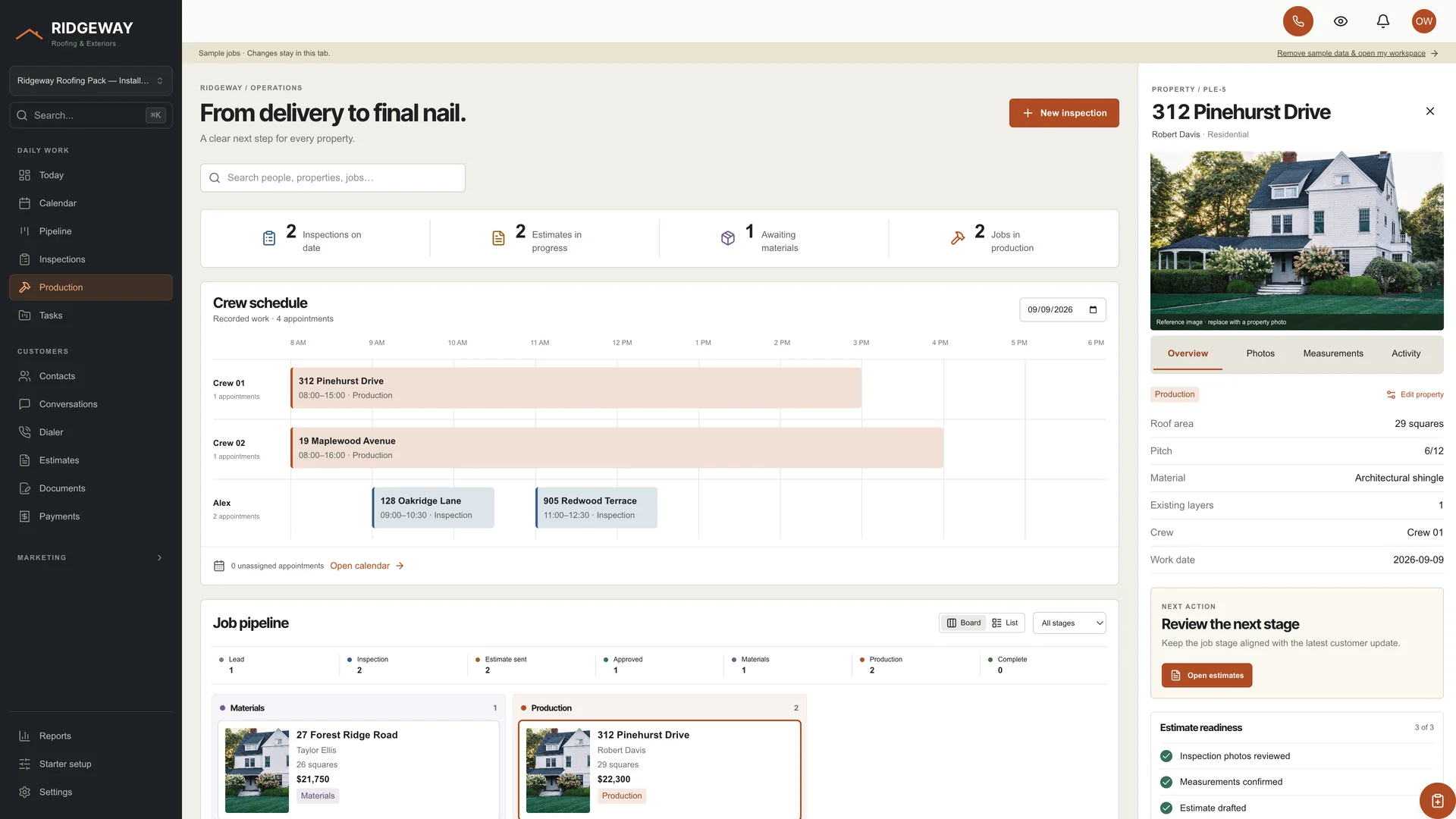
Task: Open Tasks sidebar item
Action: pos(91,315)
